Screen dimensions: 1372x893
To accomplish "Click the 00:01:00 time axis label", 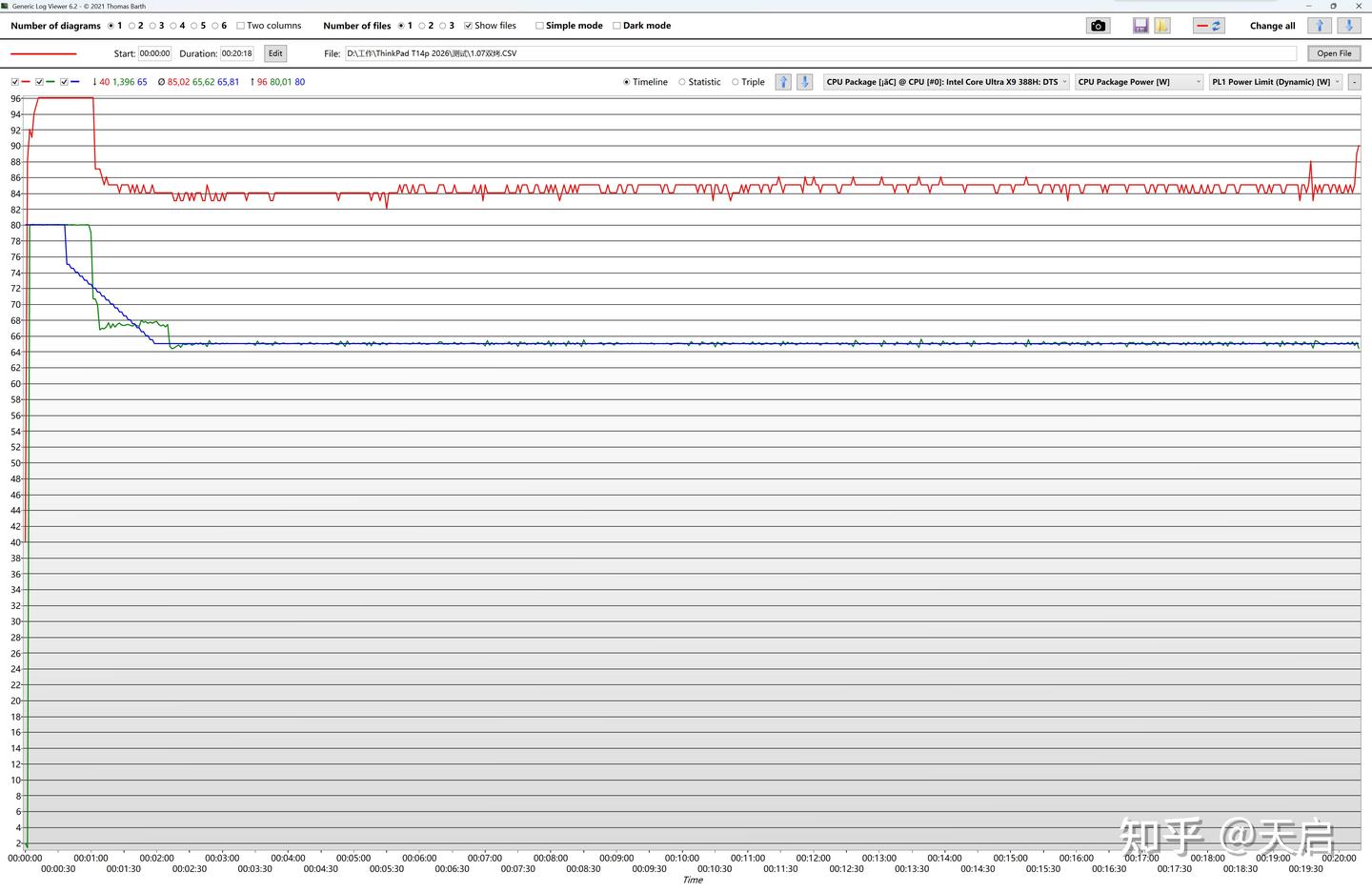I will [x=91, y=858].
